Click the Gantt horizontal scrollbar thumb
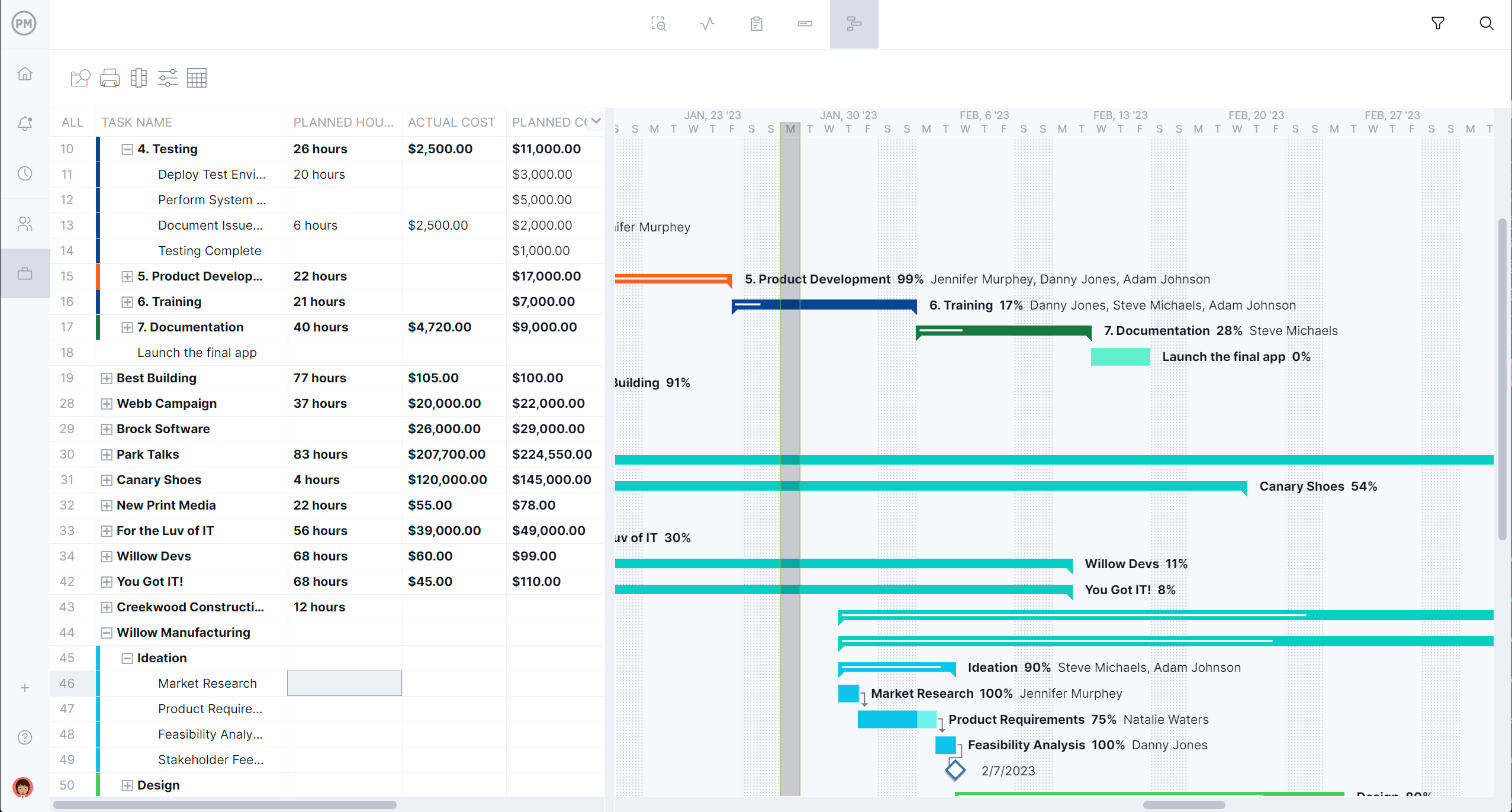 pyautogui.click(x=1184, y=805)
